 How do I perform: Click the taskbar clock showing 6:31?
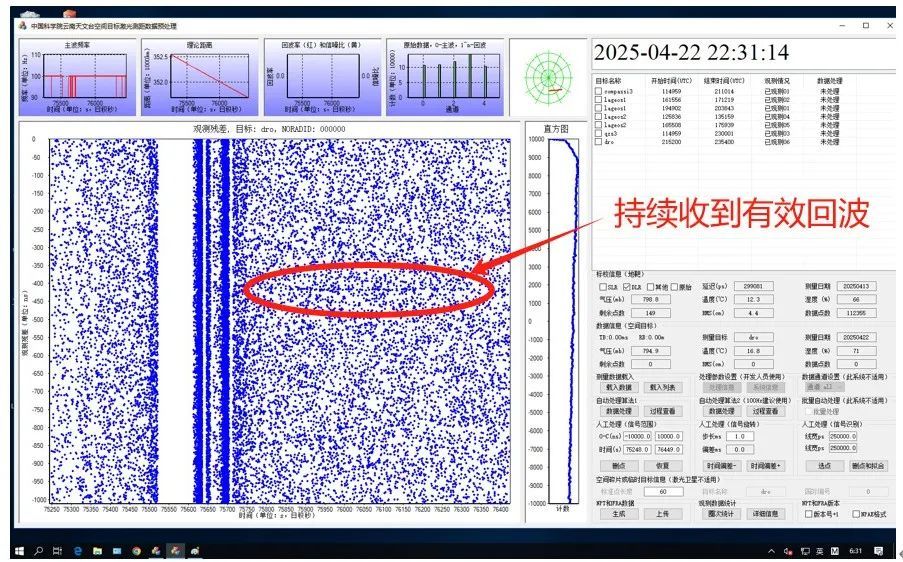[856, 551]
